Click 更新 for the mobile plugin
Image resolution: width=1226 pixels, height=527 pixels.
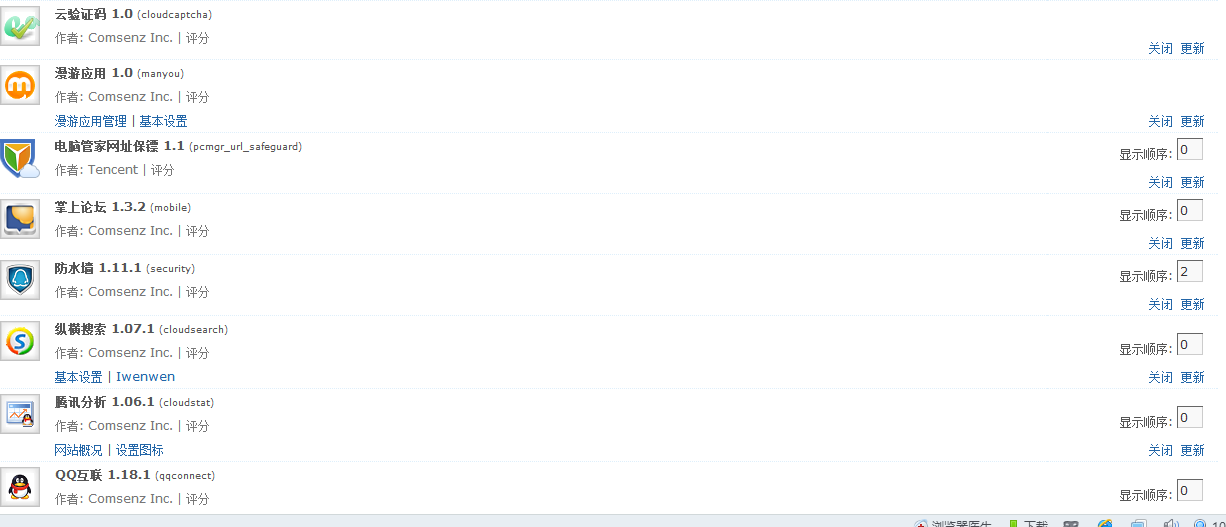click(x=1192, y=243)
